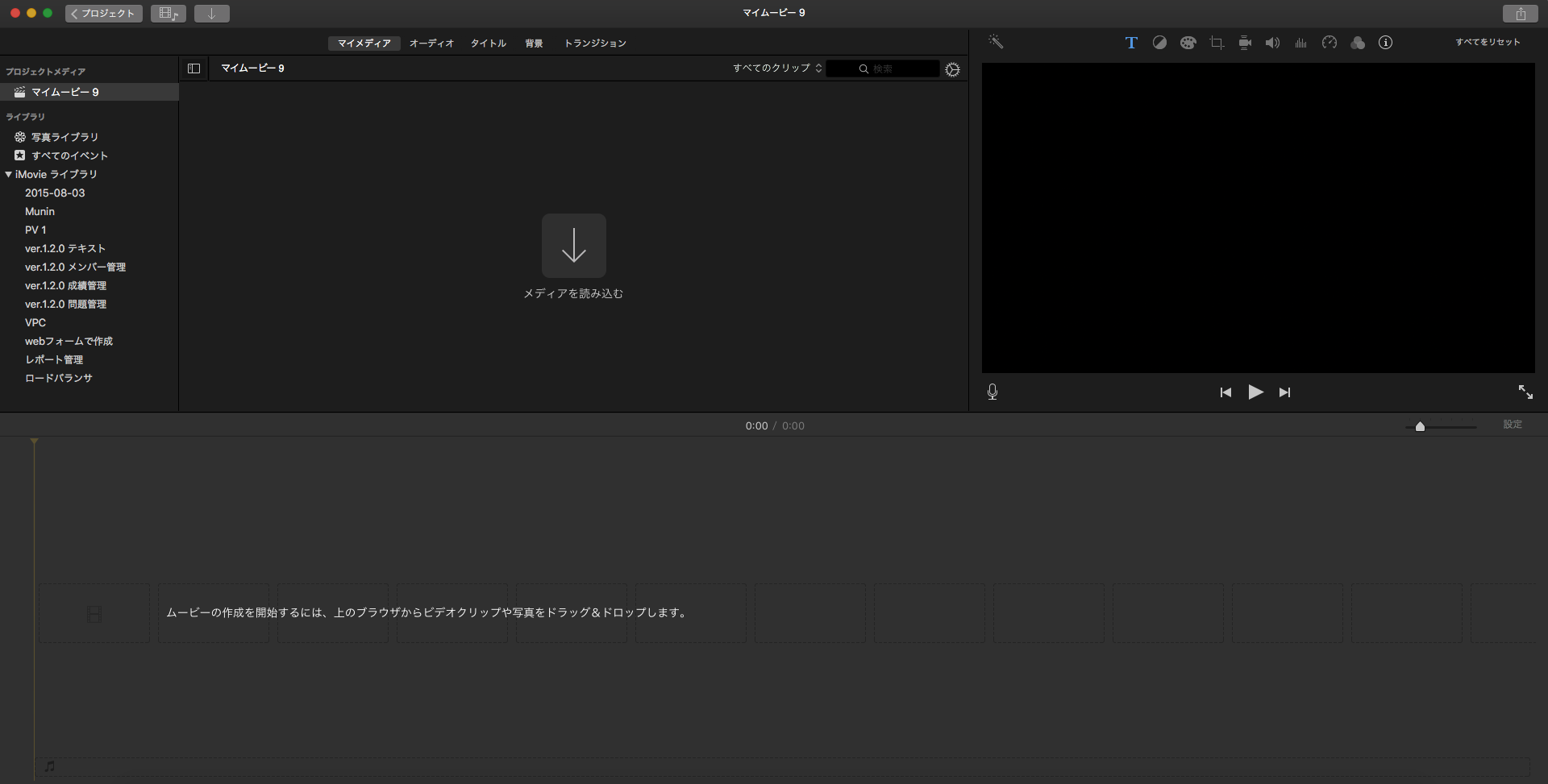Open the clip info inspector icon
The image size is (1548, 784).
tap(1385, 43)
